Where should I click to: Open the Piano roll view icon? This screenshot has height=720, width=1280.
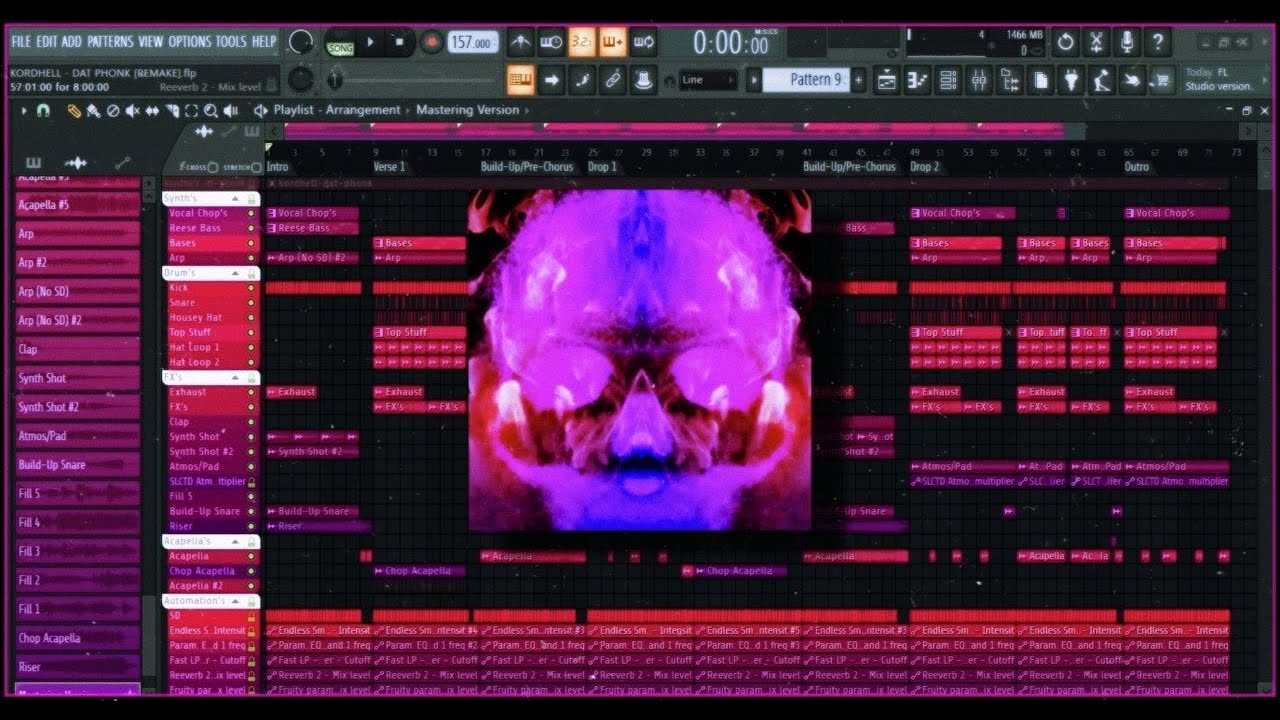pyautogui.click(x=917, y=80)
